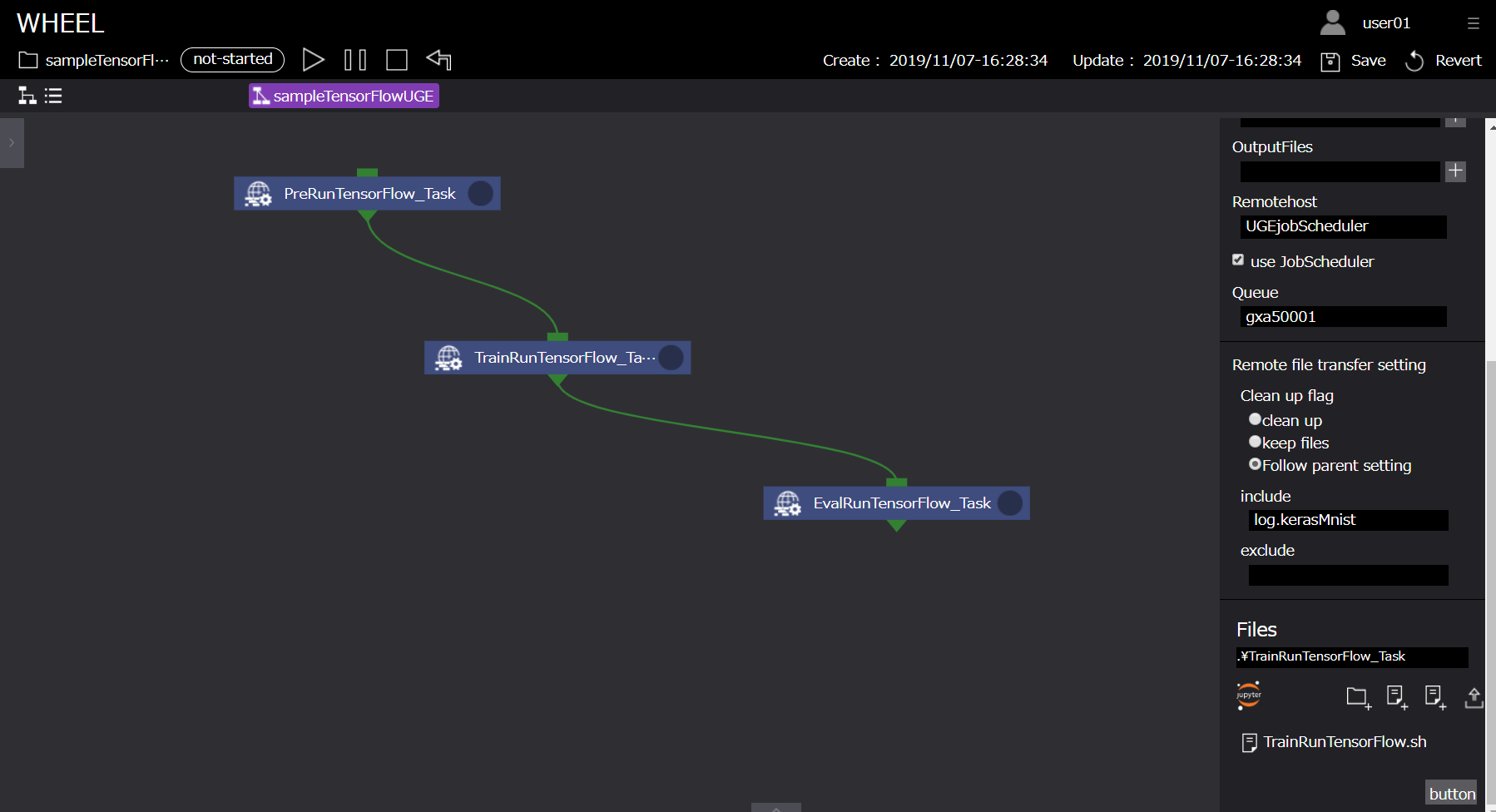
Task: Open the Jupyter notebook icon
Action: pos(1249,696)
